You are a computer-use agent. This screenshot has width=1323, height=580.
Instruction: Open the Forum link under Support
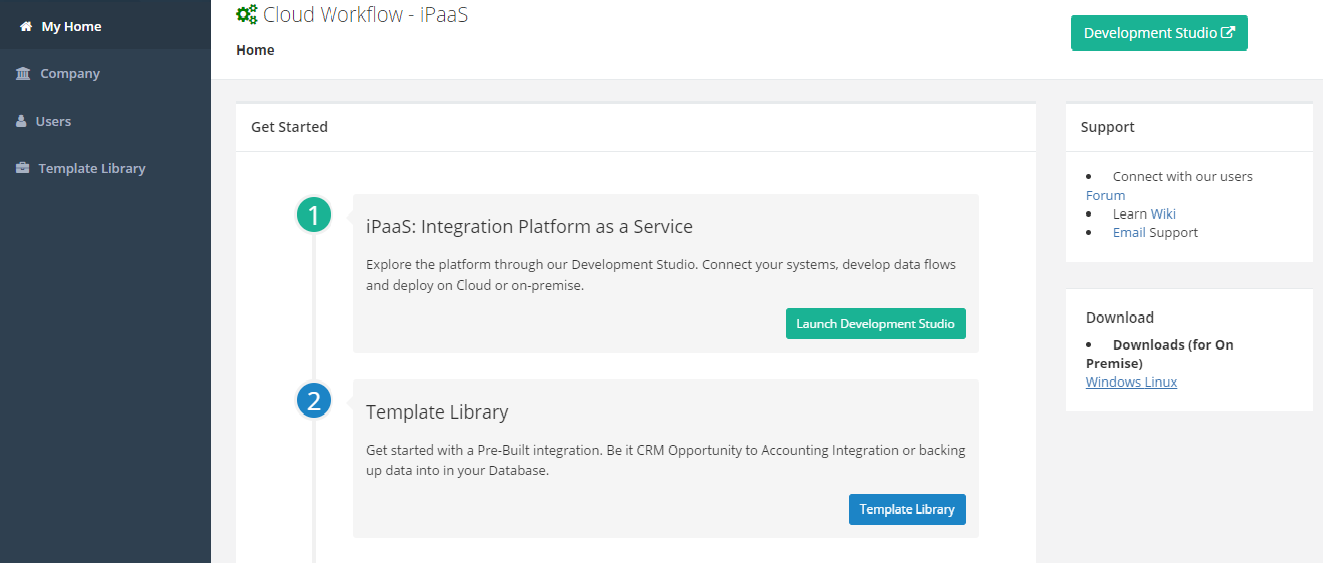[x=1105, y=195]
